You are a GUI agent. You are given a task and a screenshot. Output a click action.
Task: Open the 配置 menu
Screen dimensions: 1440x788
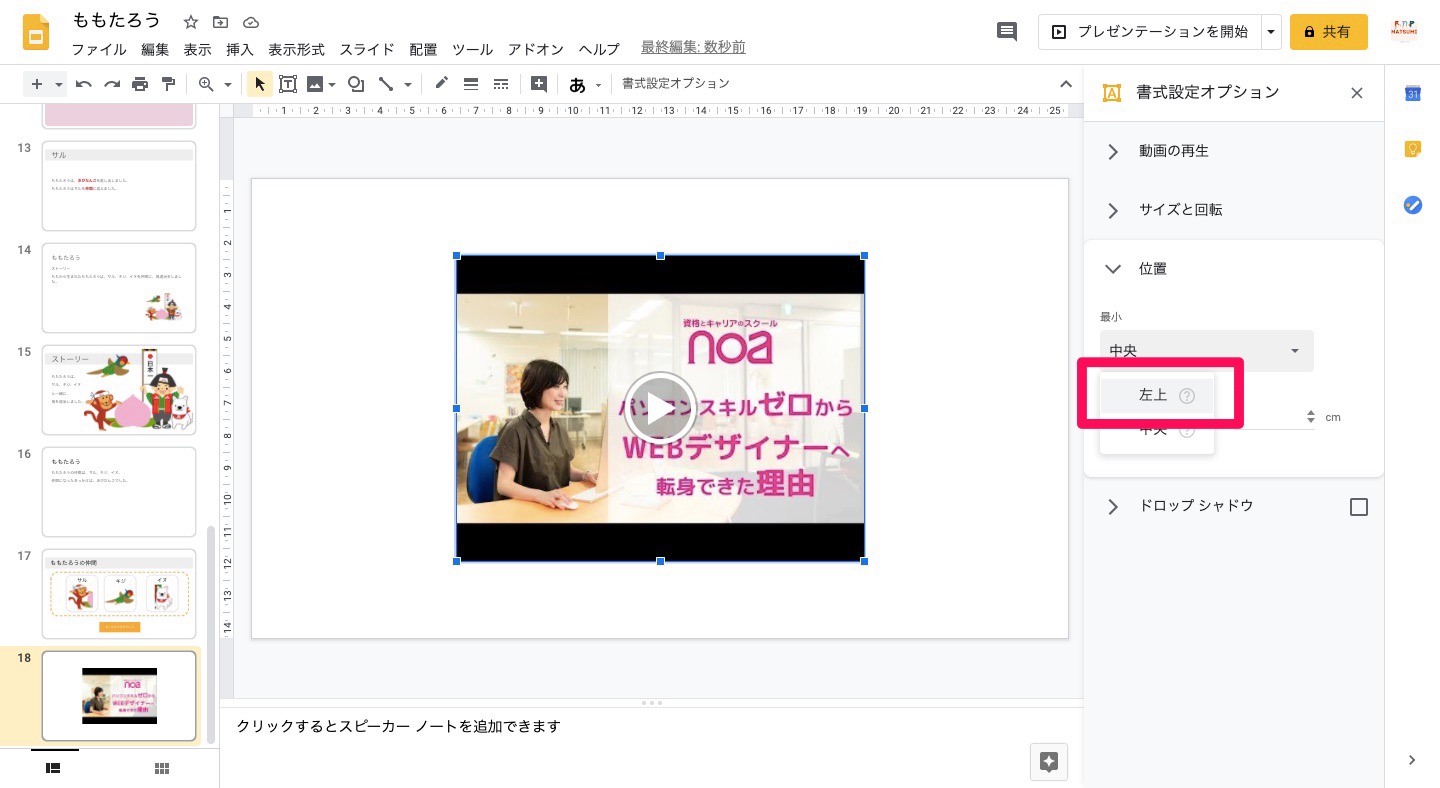click(x=423, y=49)
